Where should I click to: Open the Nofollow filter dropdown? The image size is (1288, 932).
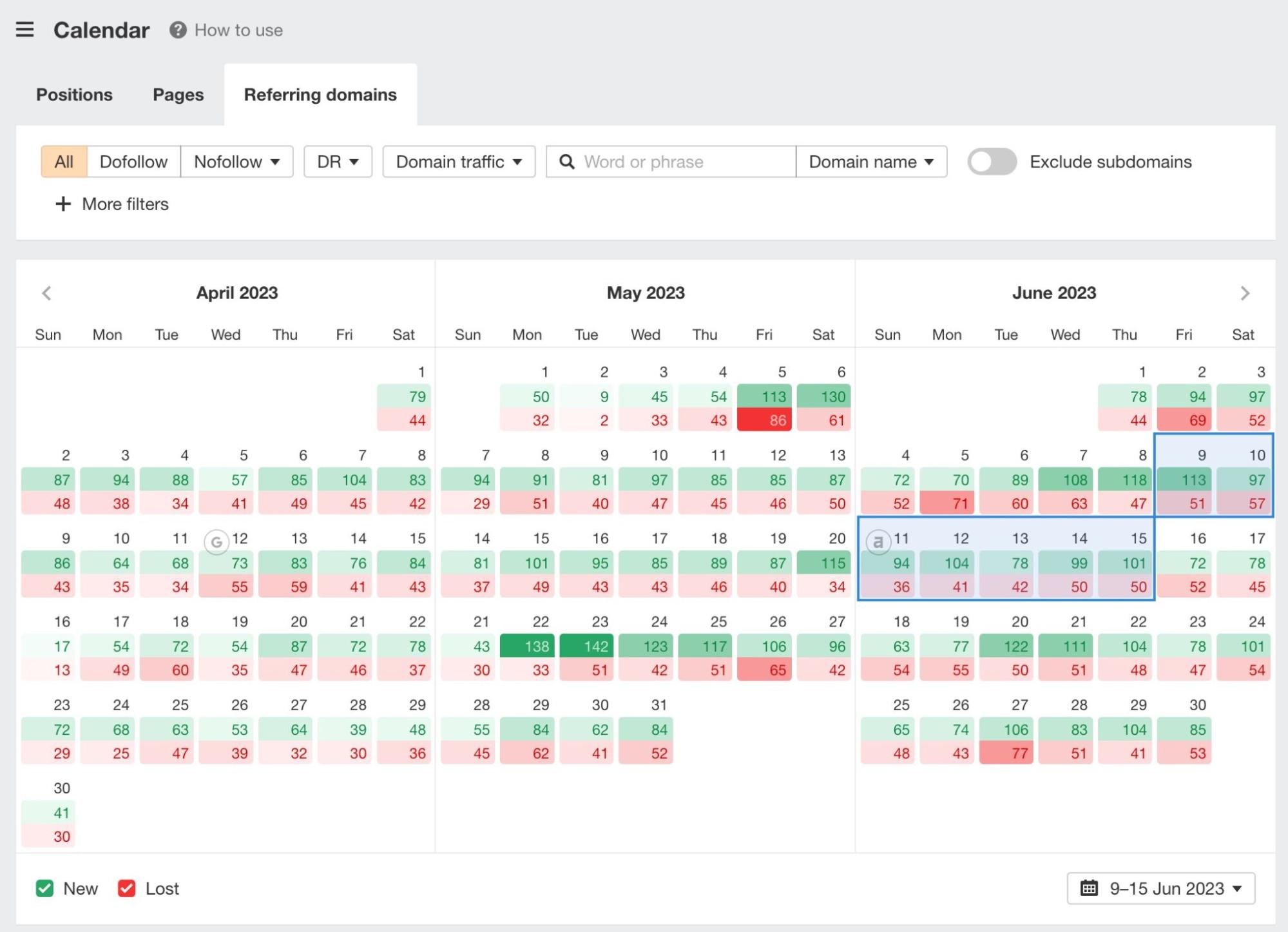(236, 162)
